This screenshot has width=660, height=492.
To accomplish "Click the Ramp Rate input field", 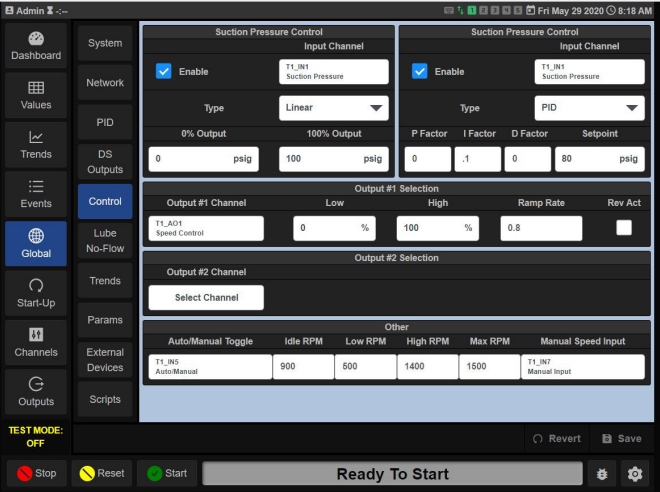I will point(540,228).
